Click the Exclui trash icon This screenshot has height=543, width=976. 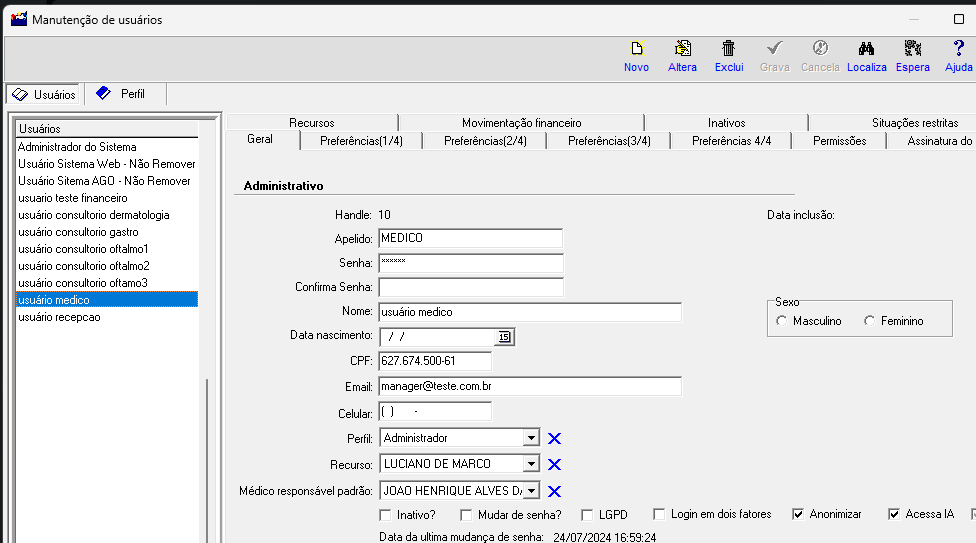(x=728, y=49)
